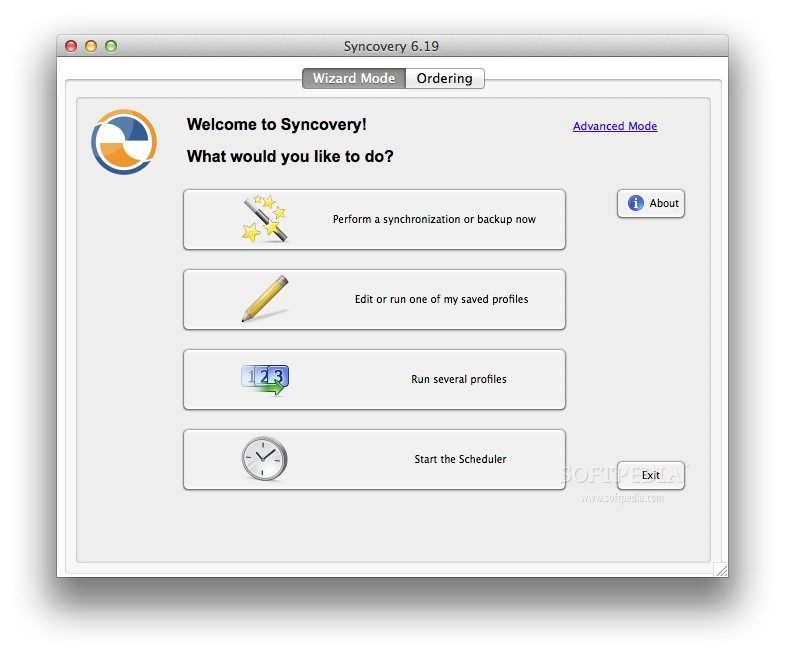Click 'What would you like to do?' text
Viewport: 785px width, 656px height.
(x=290, y=156)
